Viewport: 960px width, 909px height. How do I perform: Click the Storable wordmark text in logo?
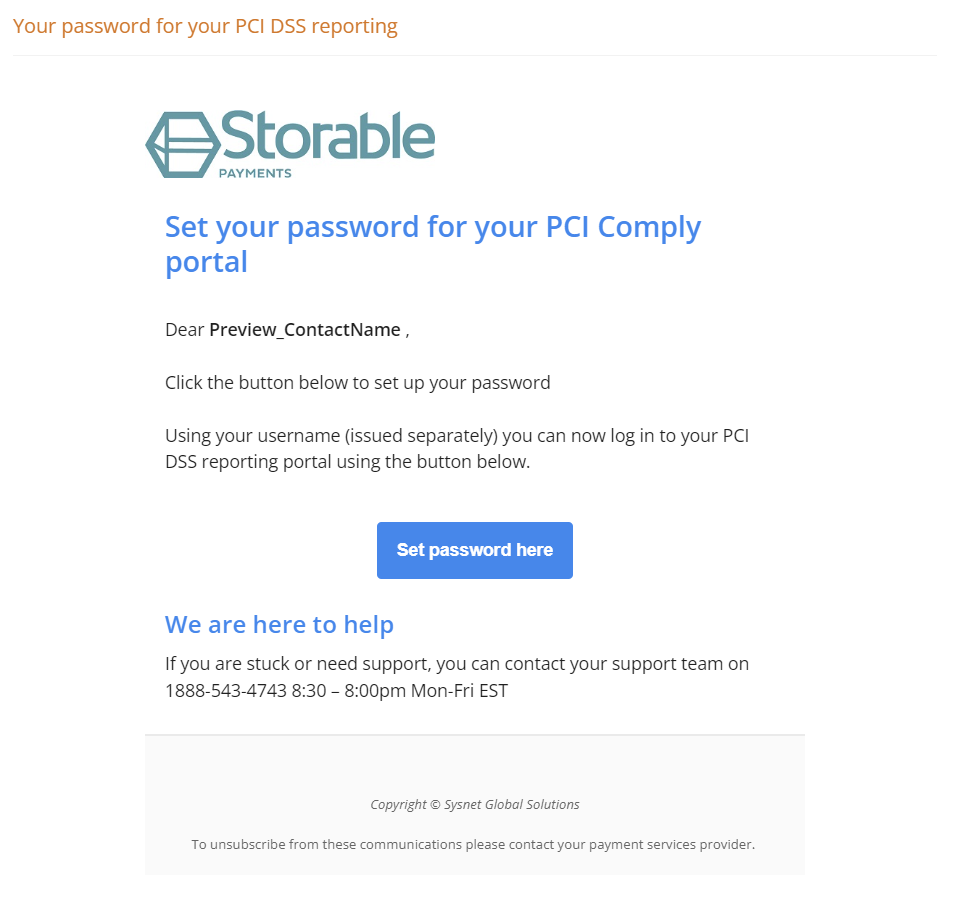(x=328, y=135)
